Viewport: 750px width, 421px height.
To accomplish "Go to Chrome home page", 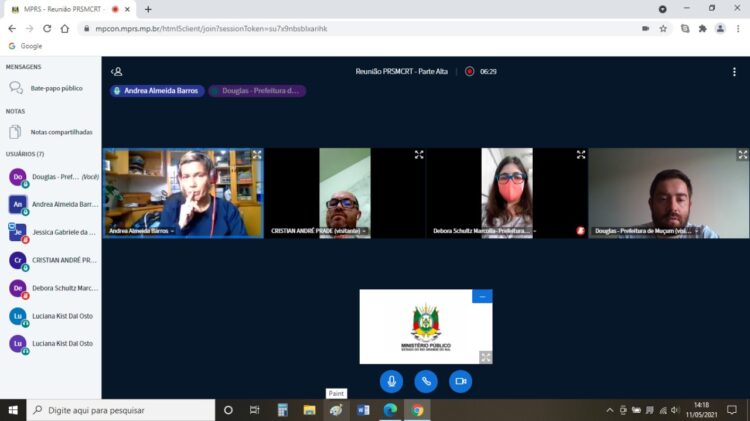I will [65, 29].
